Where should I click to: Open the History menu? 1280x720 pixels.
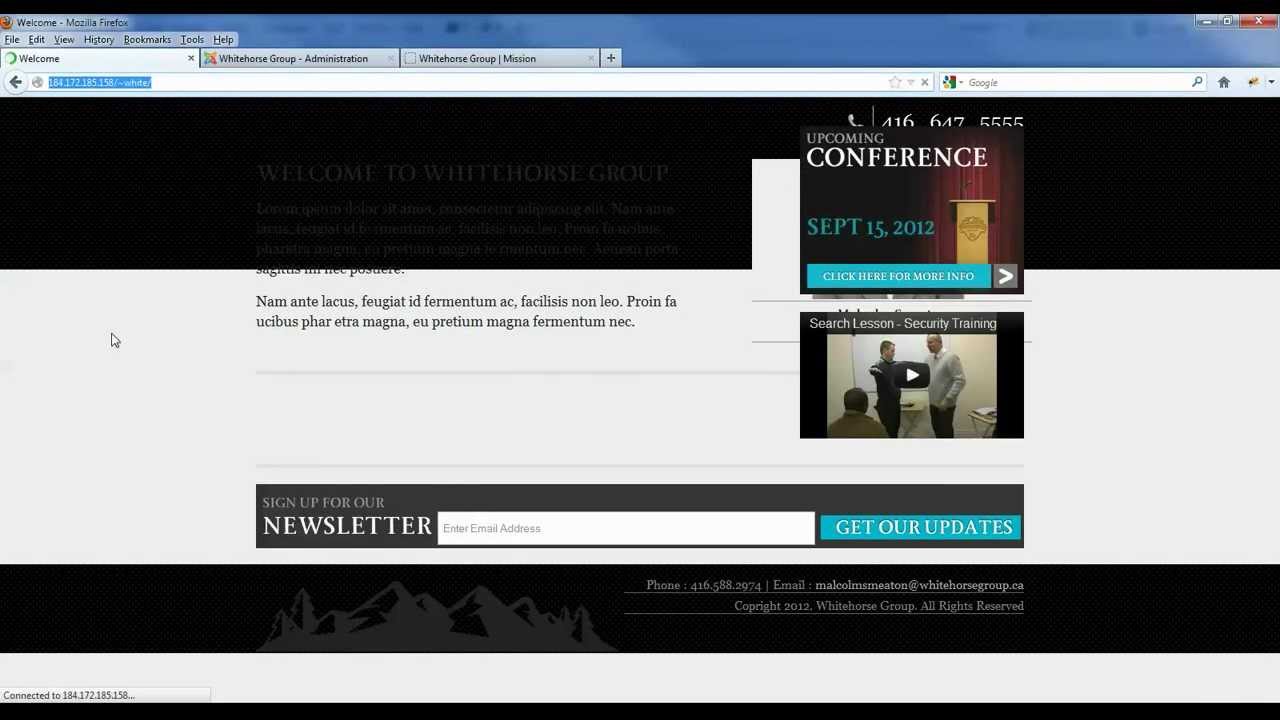[x=99, y=40]
